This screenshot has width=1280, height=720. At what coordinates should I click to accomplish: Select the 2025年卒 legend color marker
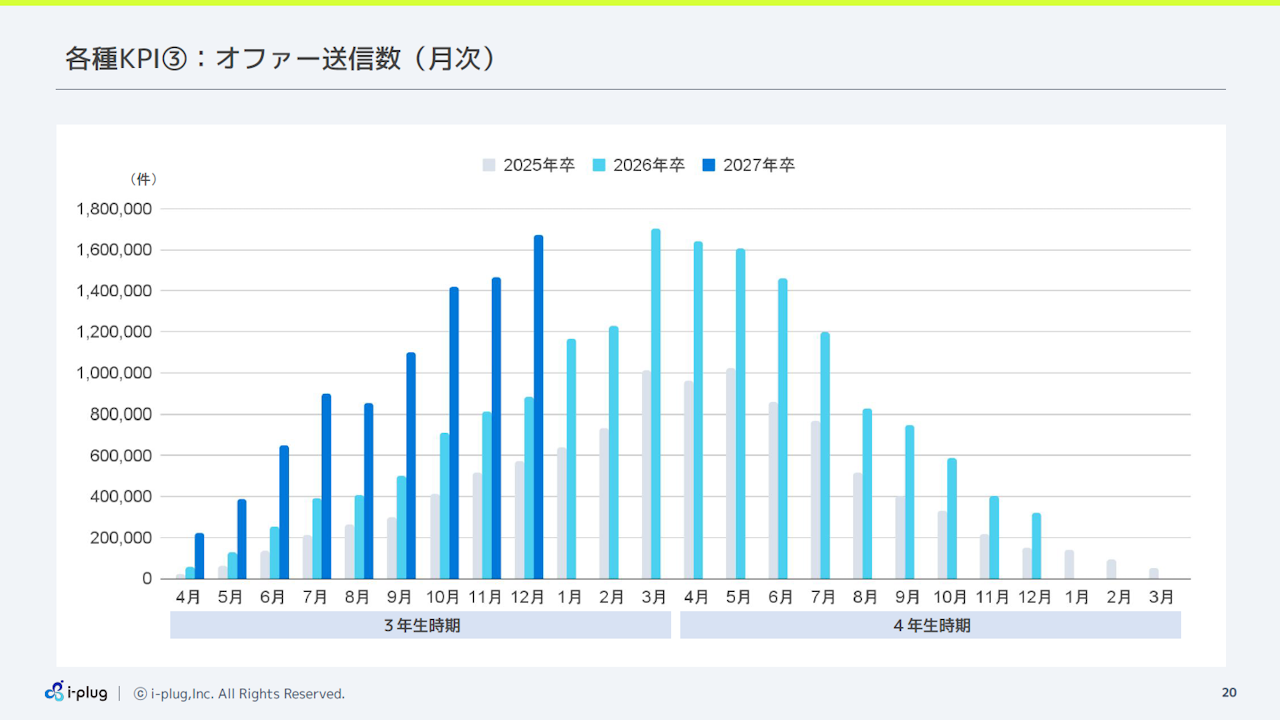point(490,165)
